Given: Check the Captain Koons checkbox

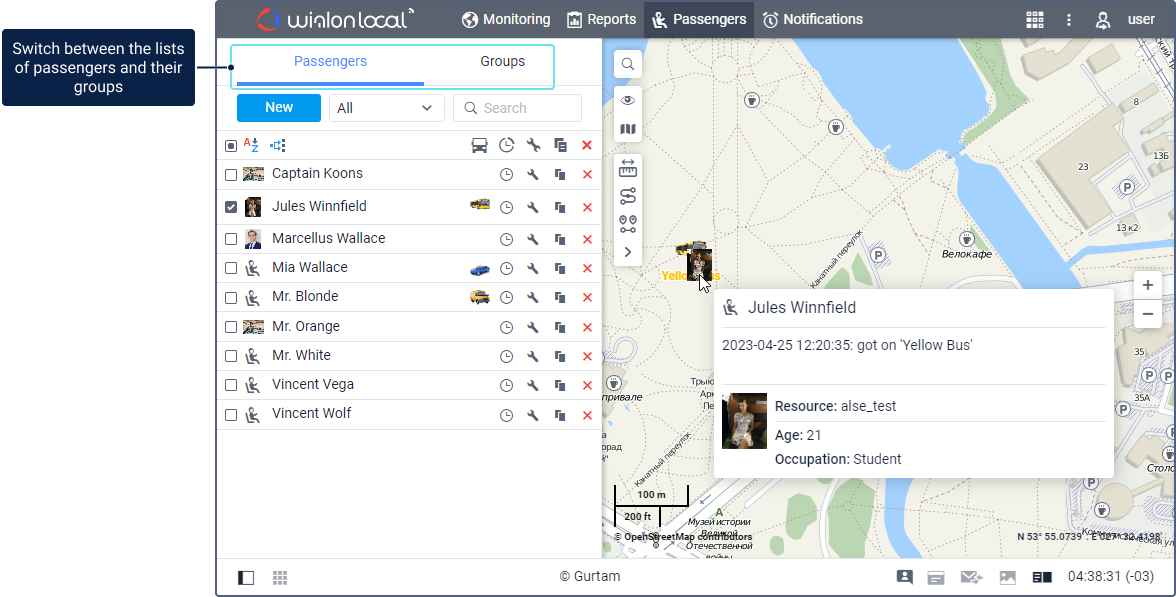Looking at the screenshot, I should pos(231,174).
